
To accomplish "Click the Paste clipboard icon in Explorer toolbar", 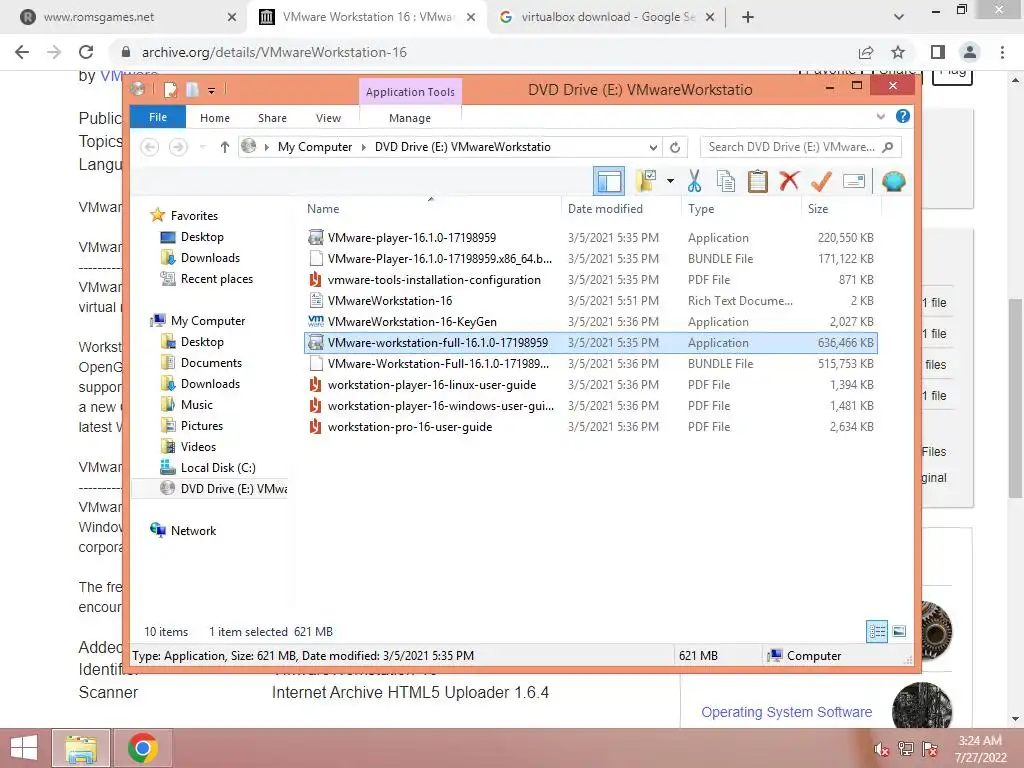I will 758,181.
